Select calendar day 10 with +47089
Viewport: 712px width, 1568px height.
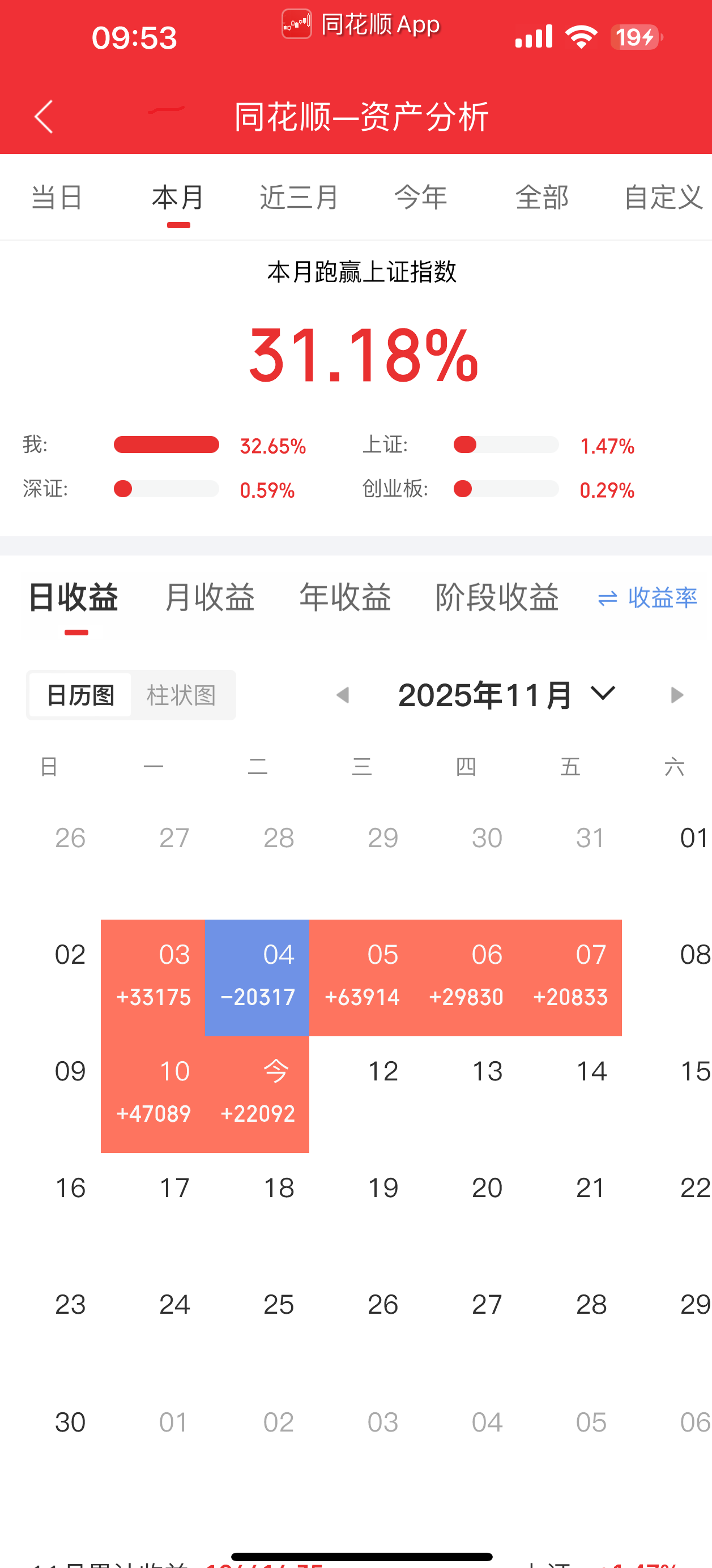153,1095
